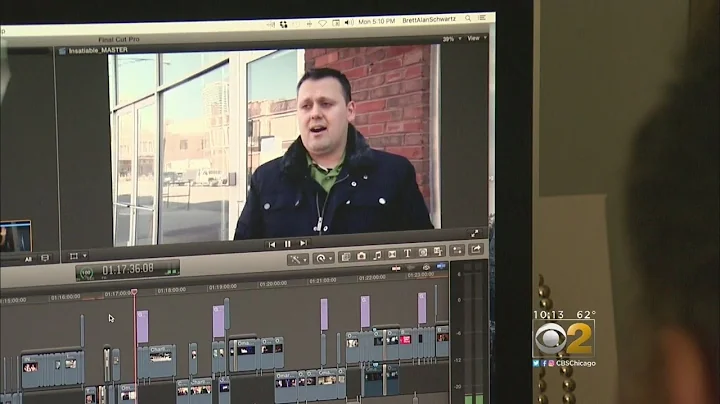This screenshot has width=720, height=404.
Task: Open Spotlight search in the menu bar
Action: click(468, 18)
